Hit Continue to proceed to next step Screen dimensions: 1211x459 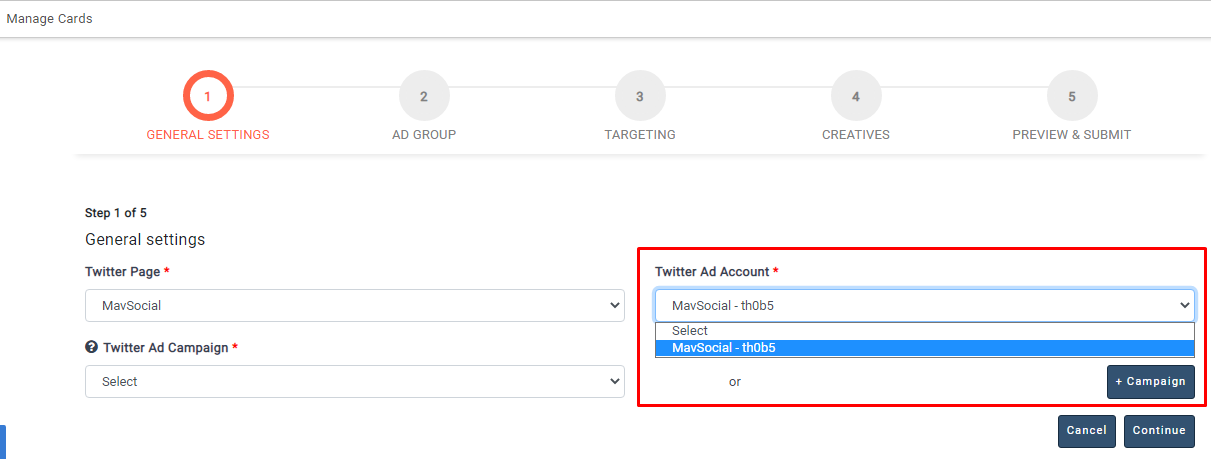(x=1159, y=431)
